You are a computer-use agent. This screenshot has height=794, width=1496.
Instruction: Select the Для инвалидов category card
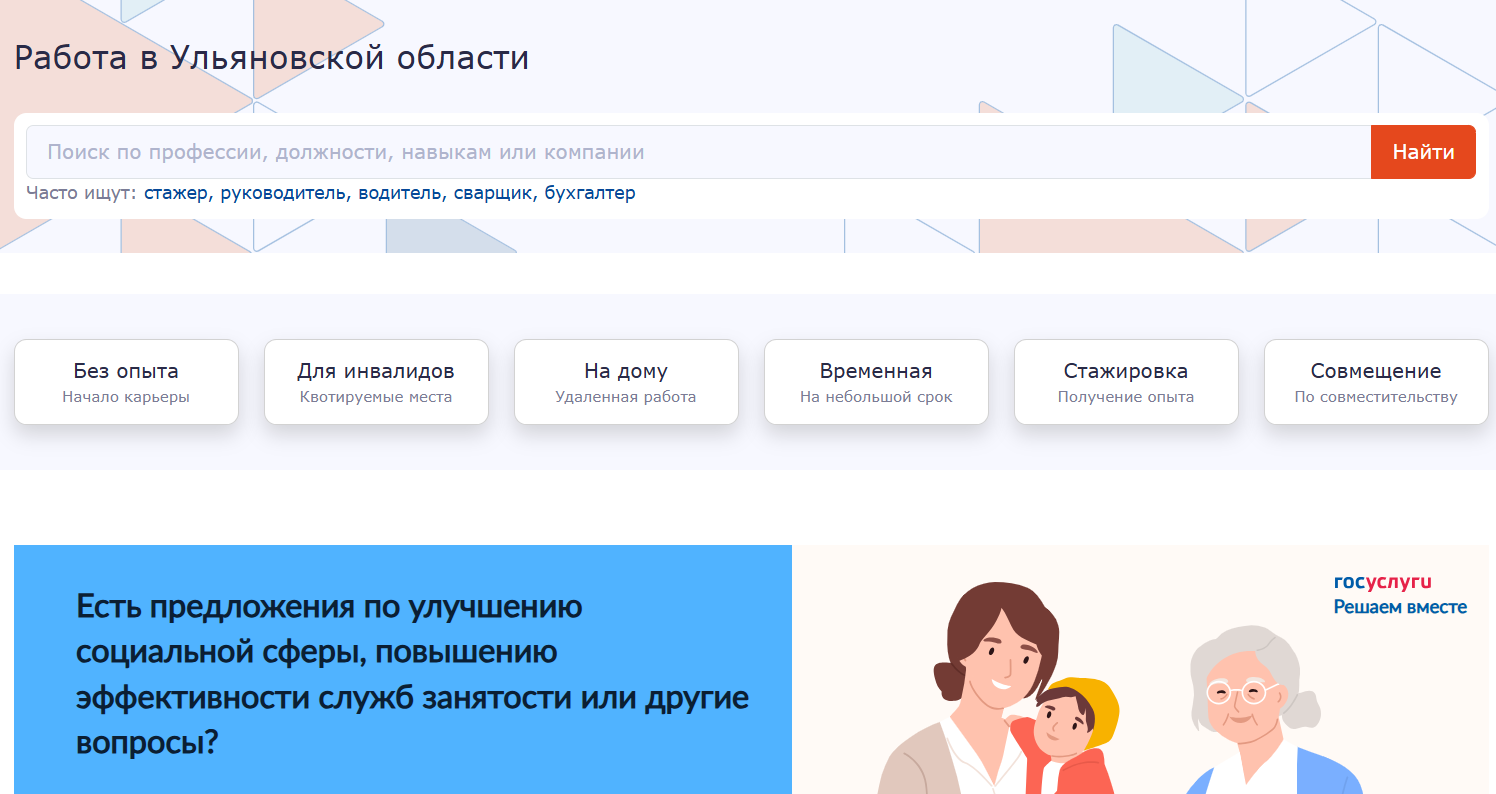(376, 382)
